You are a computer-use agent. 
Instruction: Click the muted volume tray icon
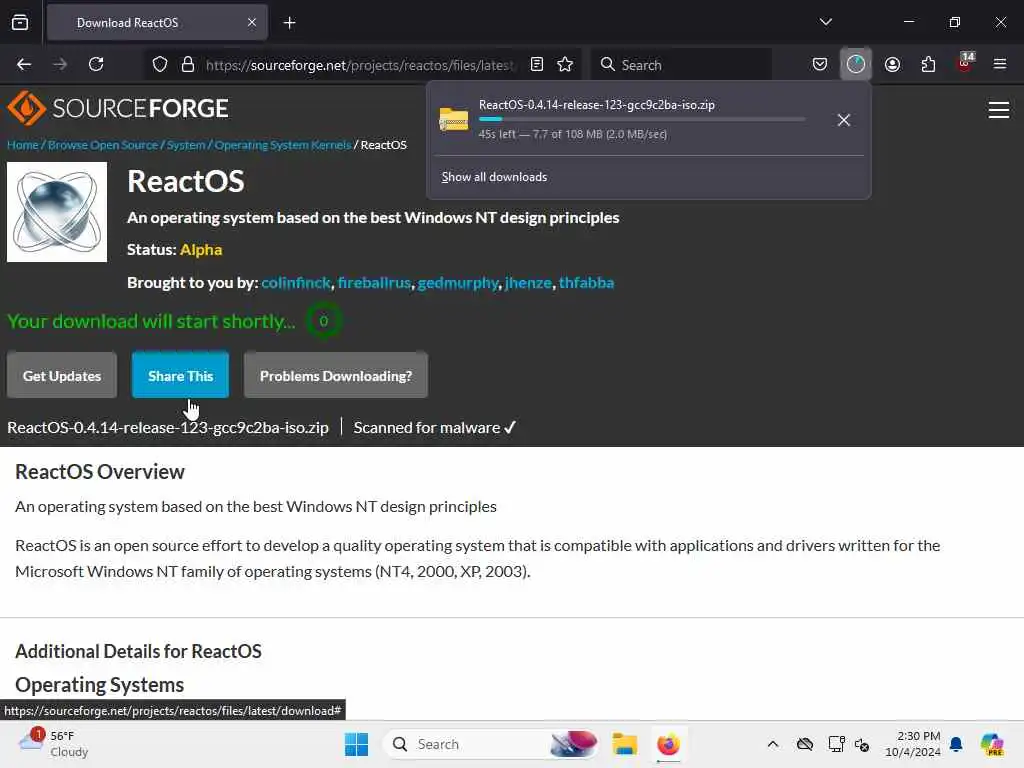(x=862, y=744)
